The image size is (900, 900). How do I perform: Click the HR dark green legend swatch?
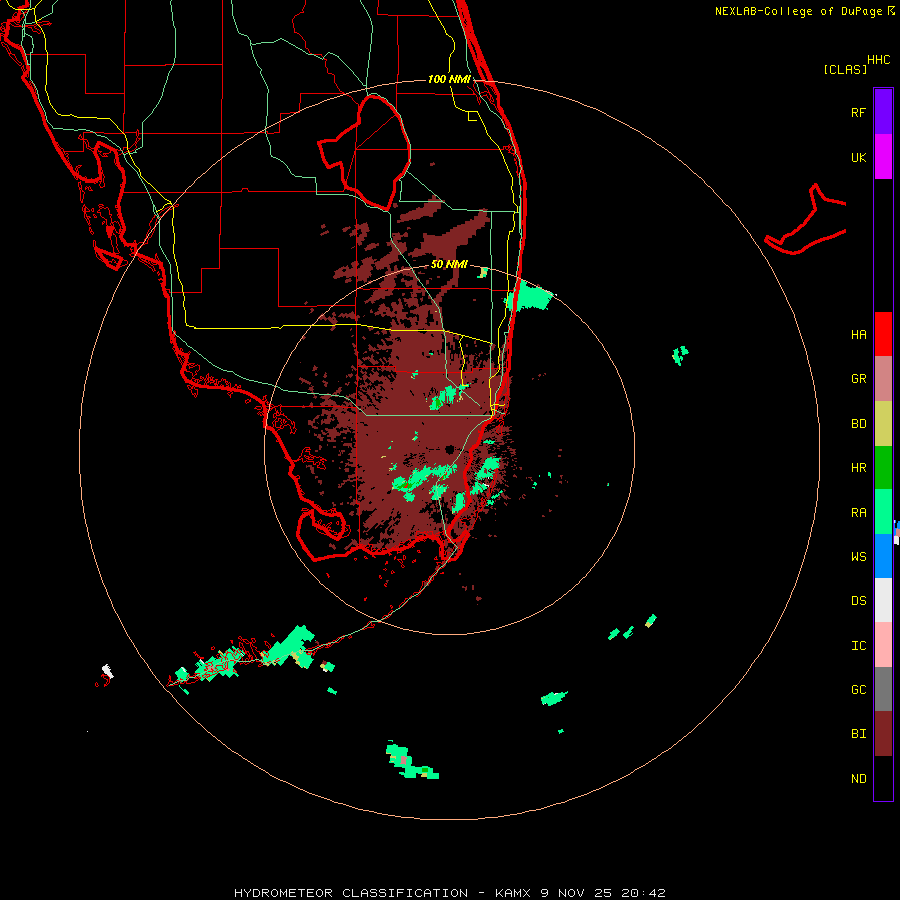(x=883, y=468)
